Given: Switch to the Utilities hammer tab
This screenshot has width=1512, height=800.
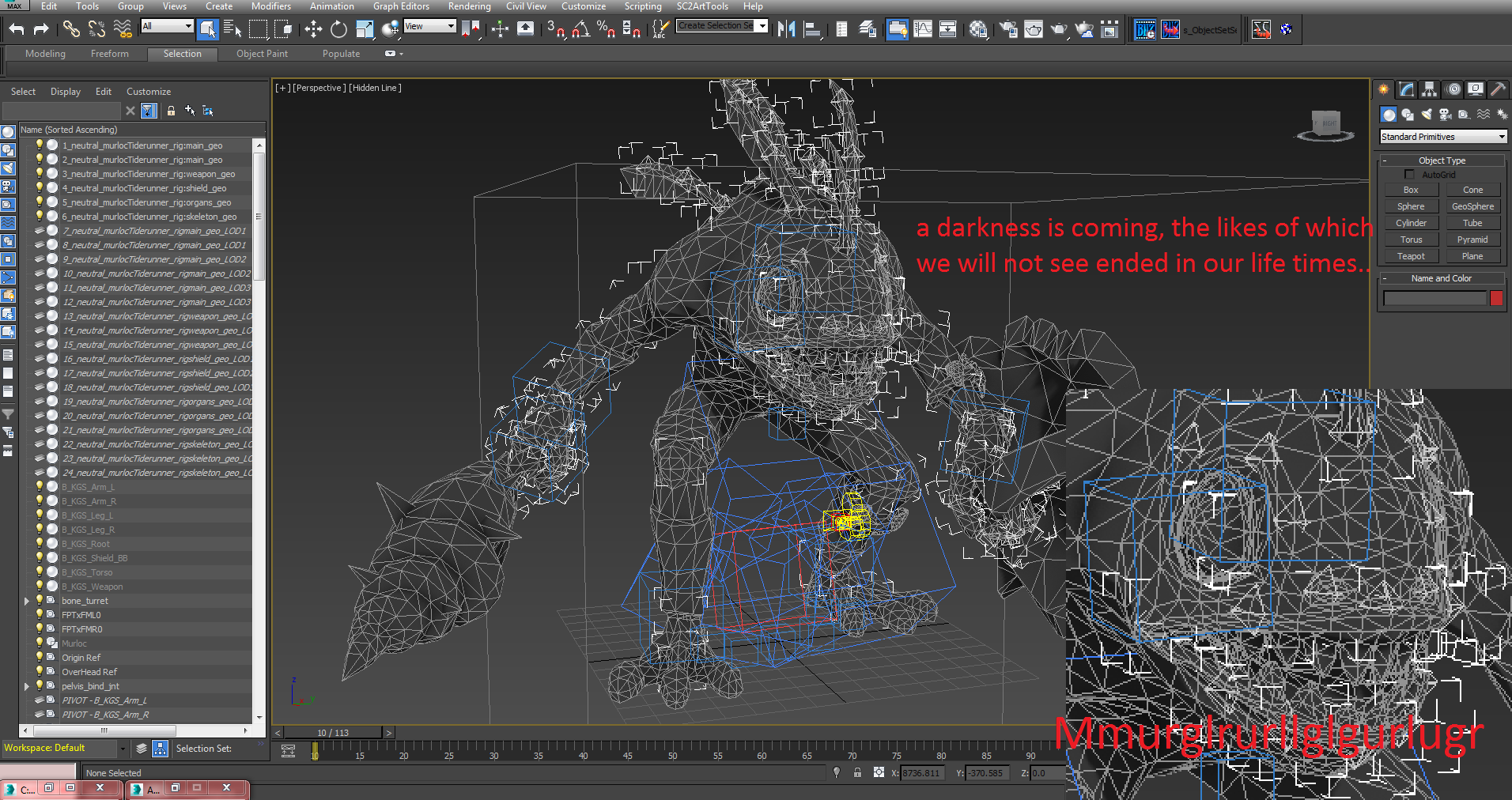Looking at the screenshot, I should click(x=1498, y=89).
